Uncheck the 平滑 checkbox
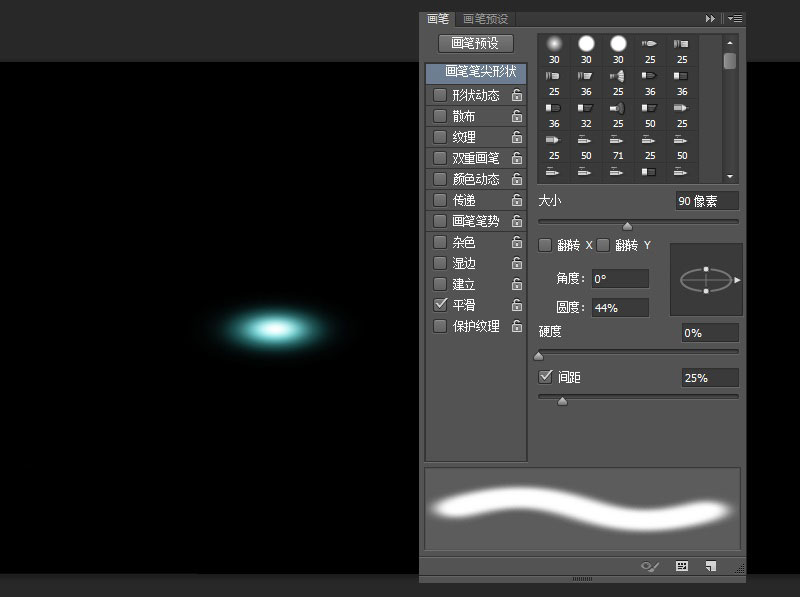 click(440, 305)
